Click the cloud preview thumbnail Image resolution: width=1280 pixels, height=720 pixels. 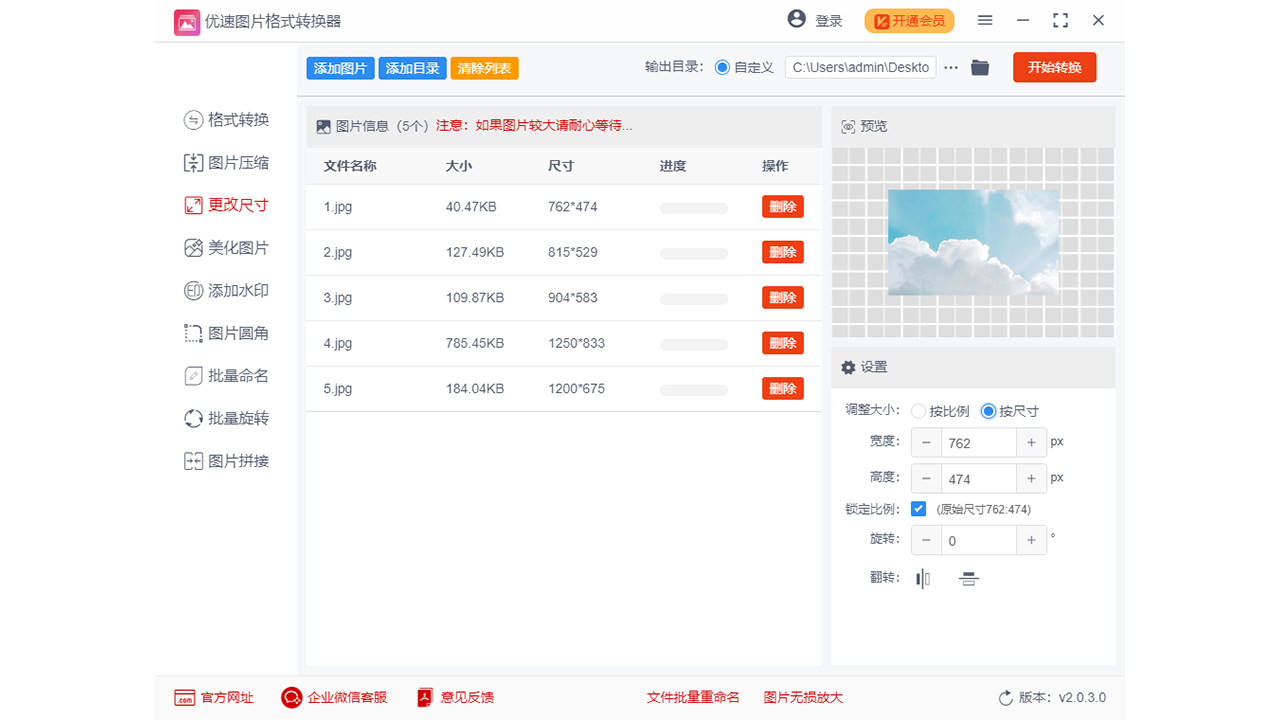[x=973, y=242]
